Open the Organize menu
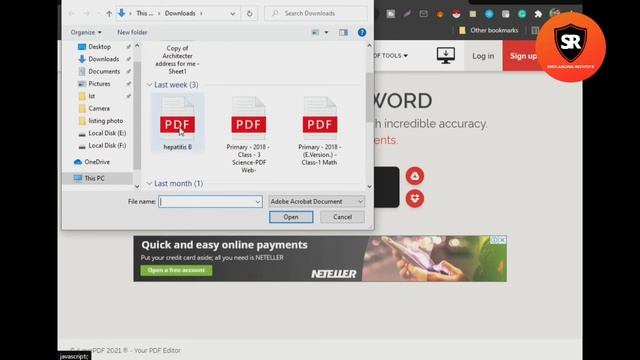 coord(86,32)
